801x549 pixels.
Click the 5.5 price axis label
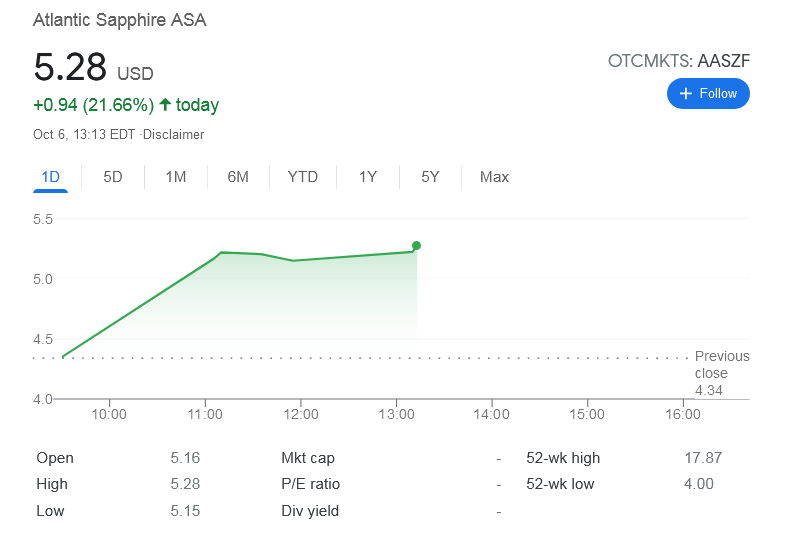pyautogui.click(x=43, y=220)
